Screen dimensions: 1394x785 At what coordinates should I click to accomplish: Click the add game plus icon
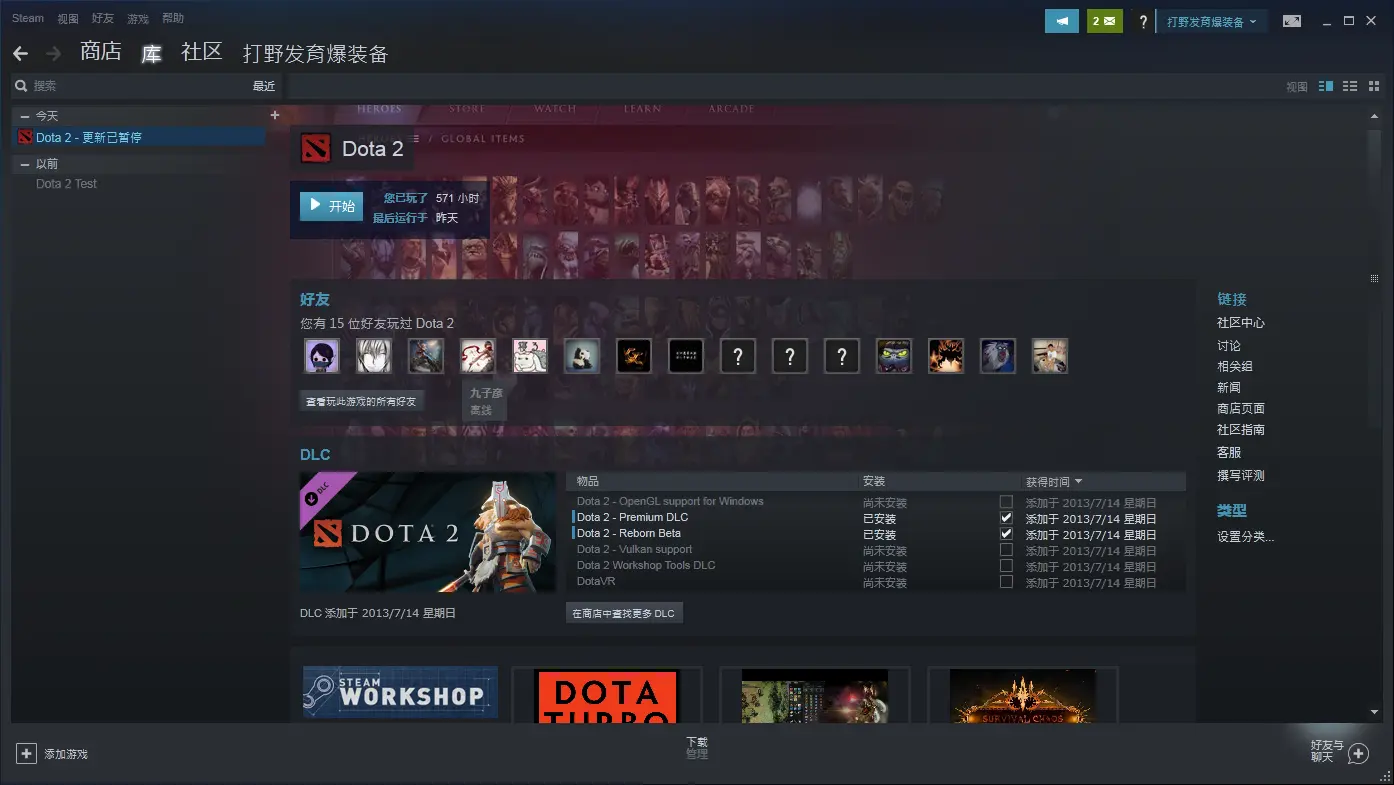(x=27, y=753)
